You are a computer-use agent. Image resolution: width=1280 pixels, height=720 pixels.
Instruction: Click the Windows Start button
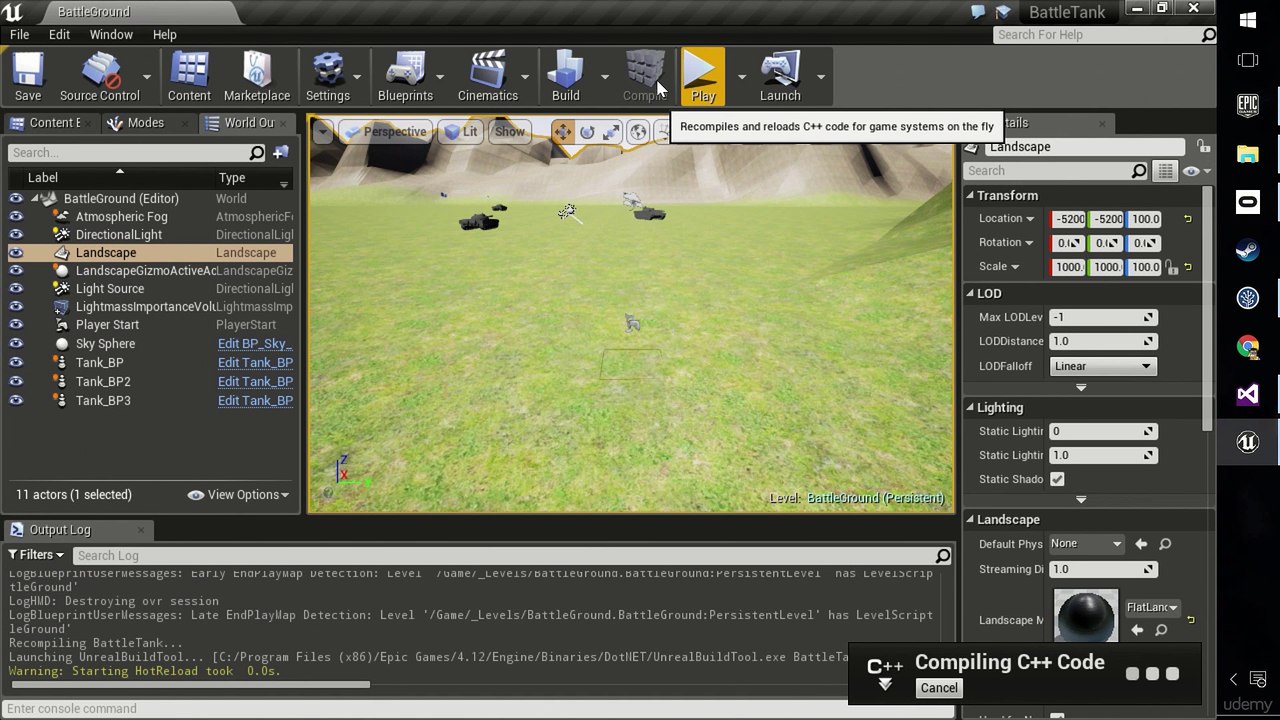tap(1248, 20)
